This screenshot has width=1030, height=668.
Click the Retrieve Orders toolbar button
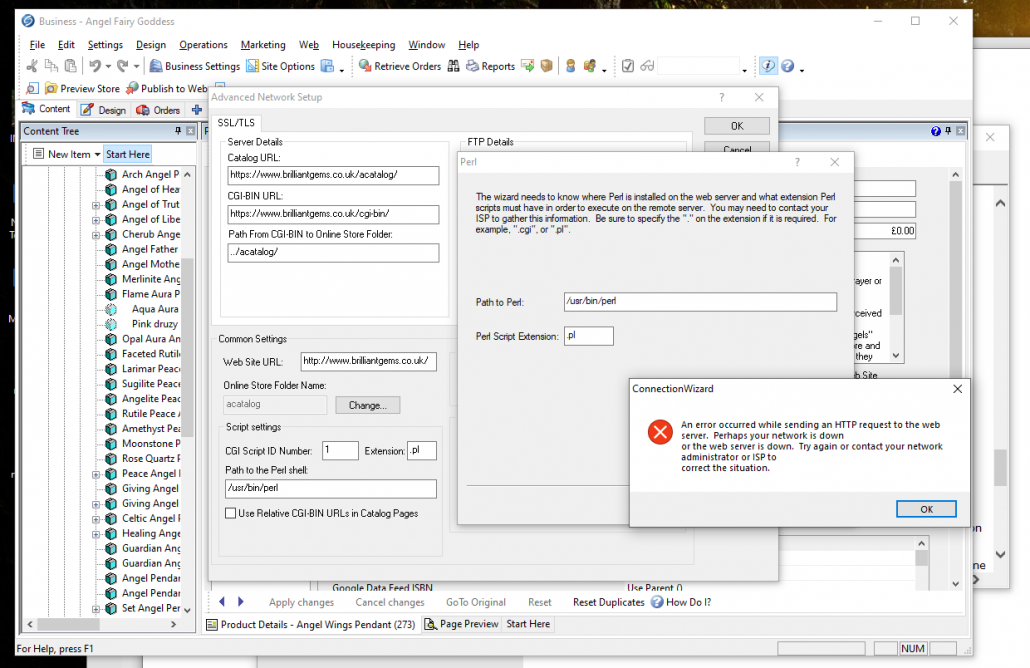[x=400, y=66]
